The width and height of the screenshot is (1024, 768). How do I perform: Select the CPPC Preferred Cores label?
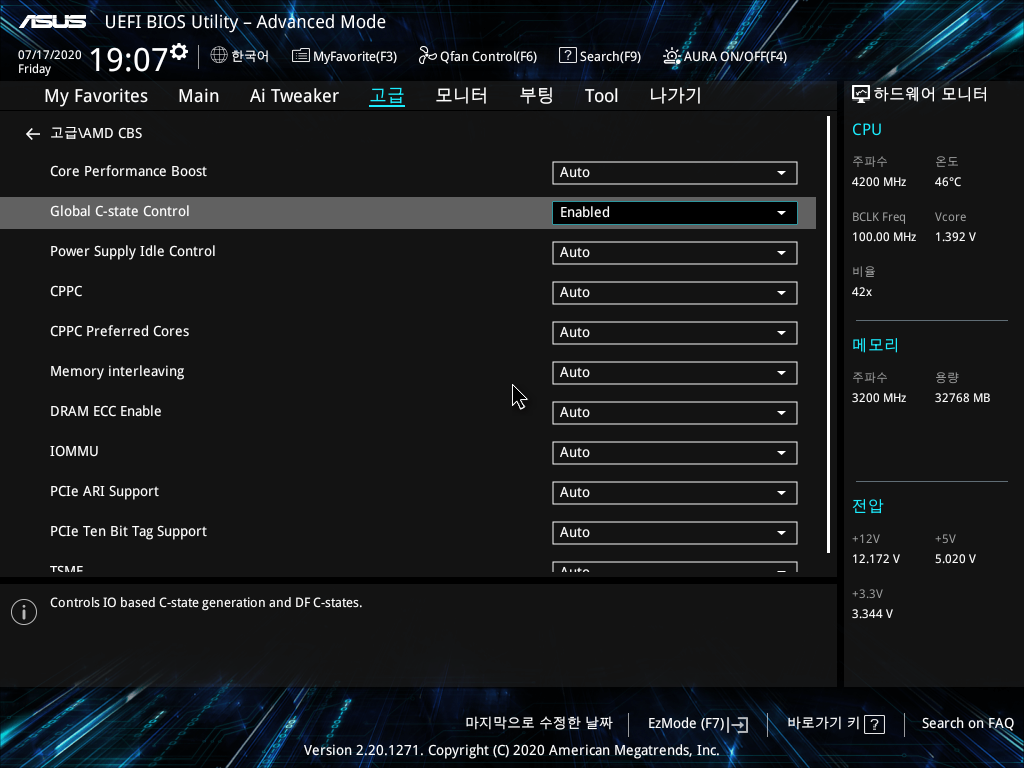click(120, 331)
